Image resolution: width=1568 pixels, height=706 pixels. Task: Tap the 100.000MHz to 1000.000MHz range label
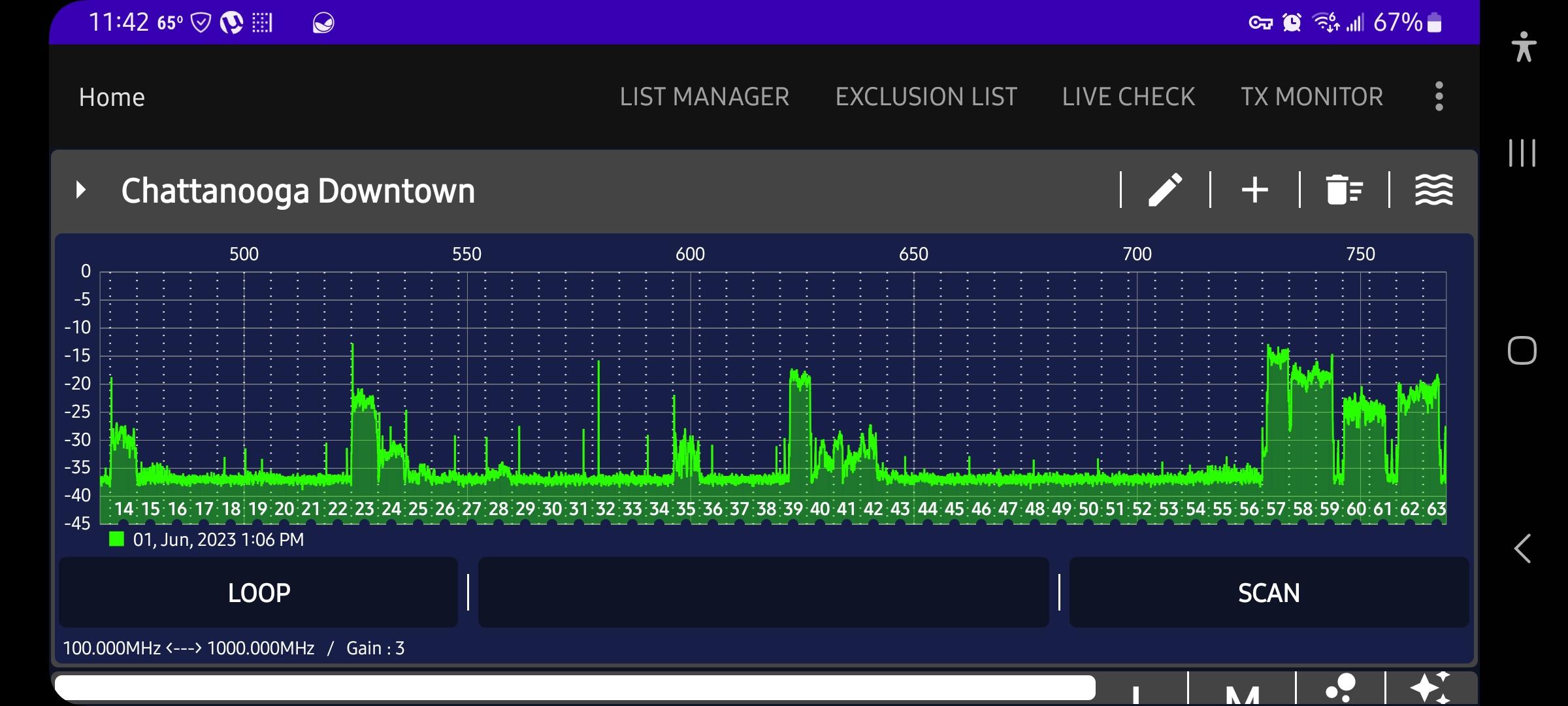coord(189,648)
